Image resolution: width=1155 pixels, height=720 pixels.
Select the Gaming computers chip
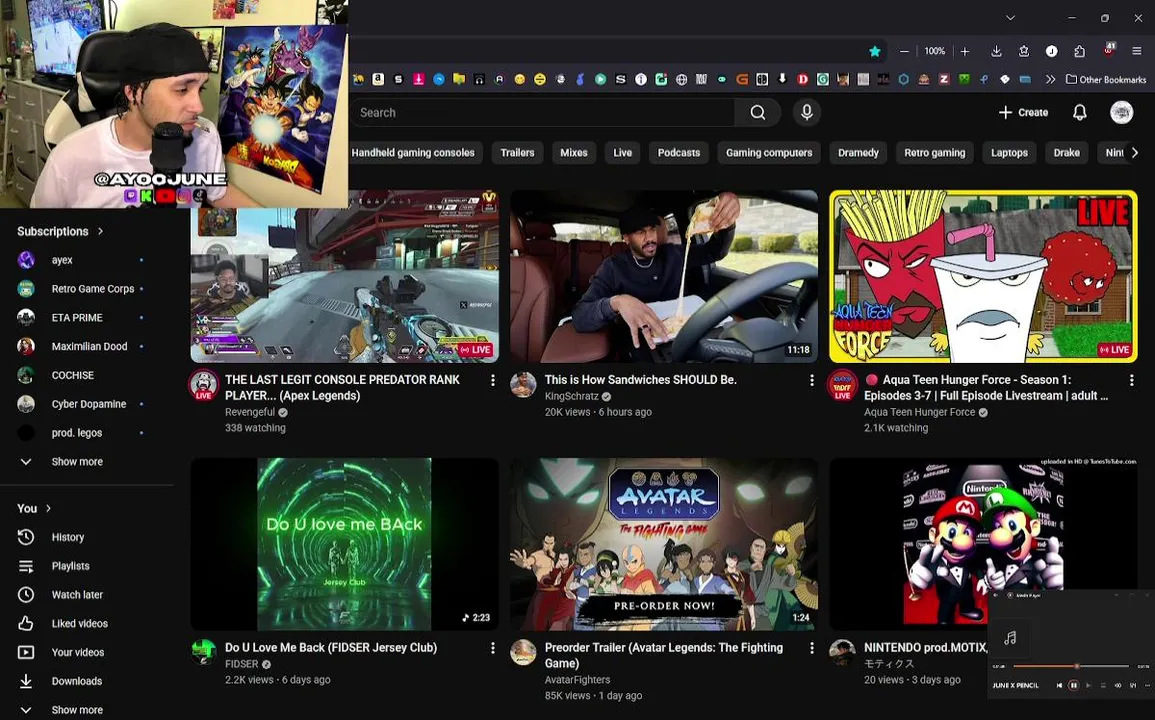[769, 153]
